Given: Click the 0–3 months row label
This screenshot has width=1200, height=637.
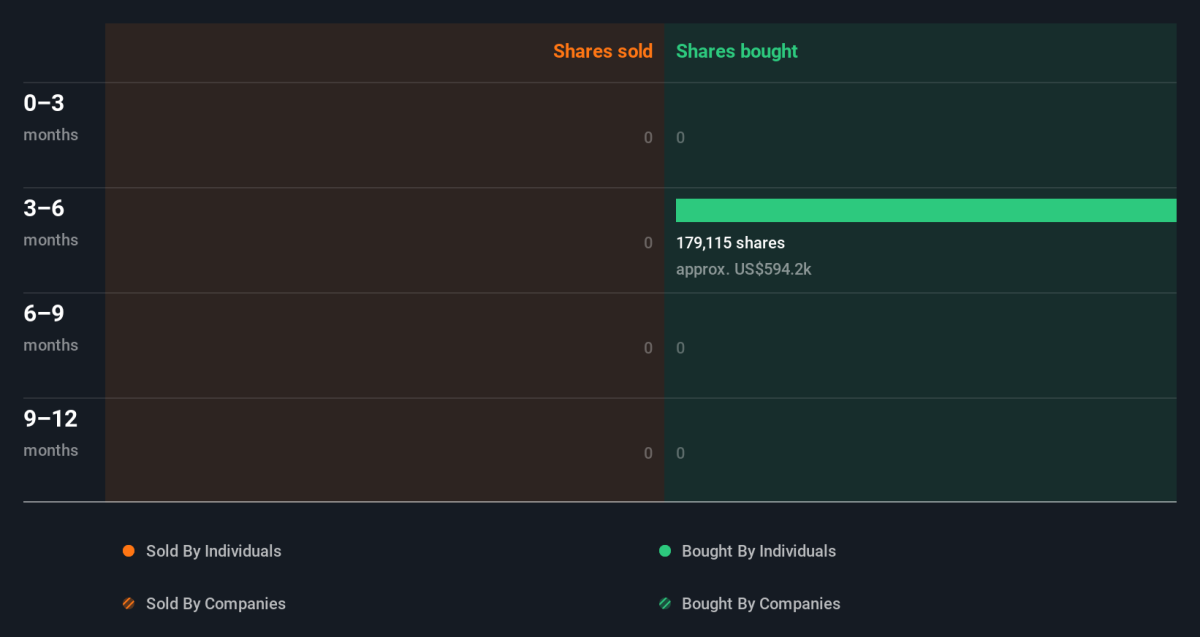Looking at the screenshot, I should pyautogui.click(x=51, y=117).
